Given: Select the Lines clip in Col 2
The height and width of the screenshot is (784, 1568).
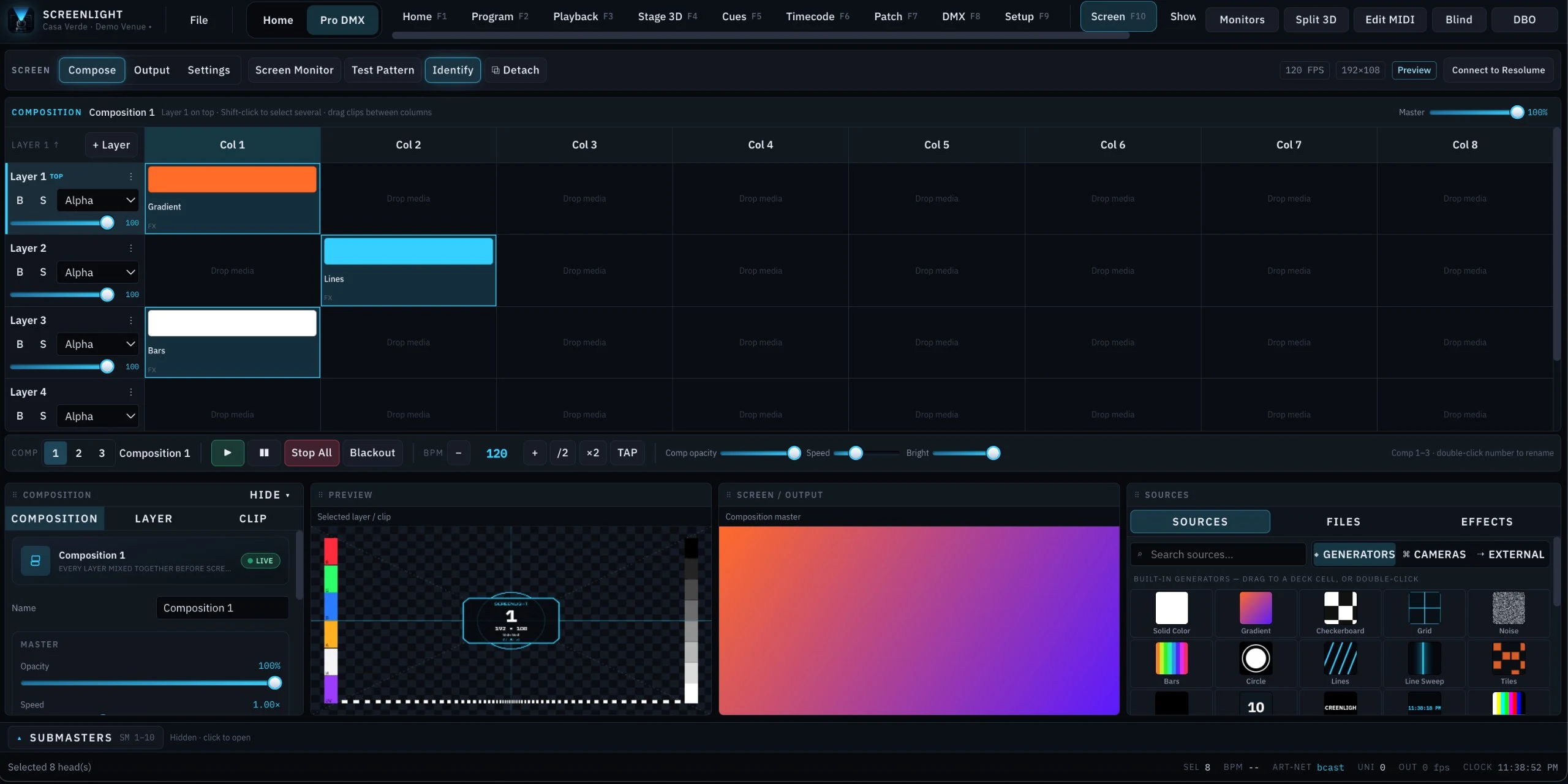Looking at the screenshot, I should [x=409, y=271].
